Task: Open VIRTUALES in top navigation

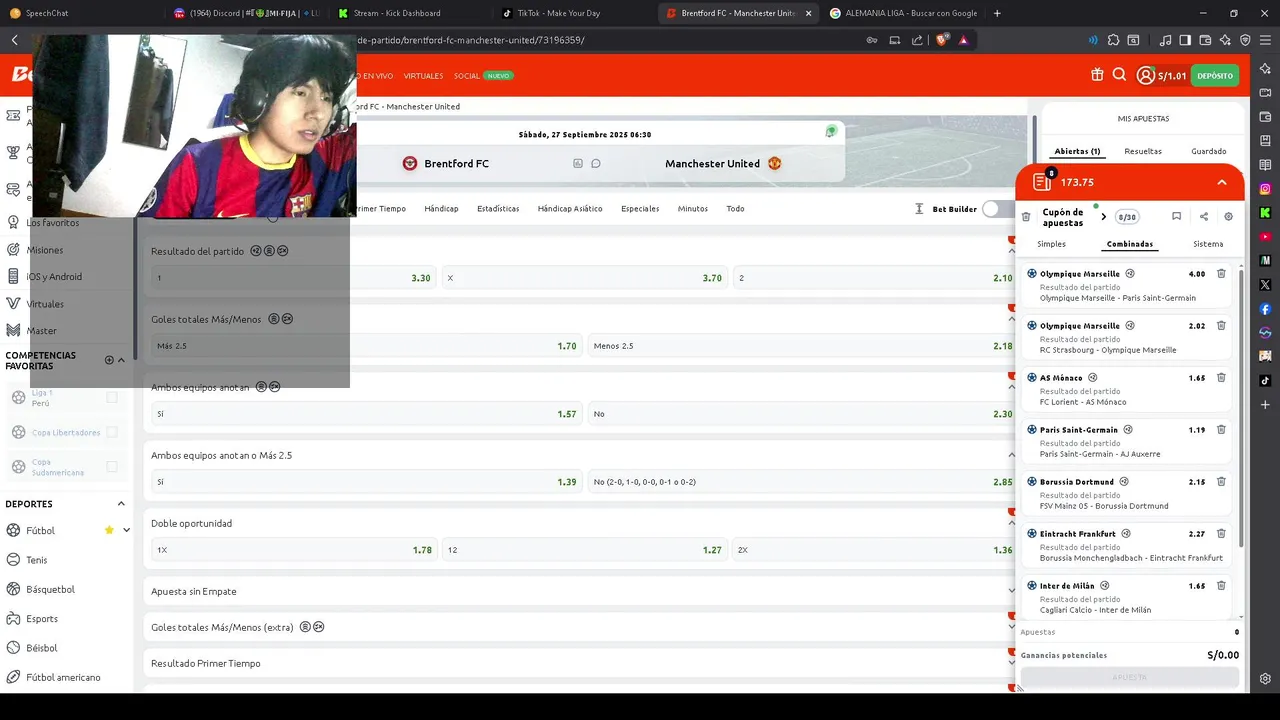Action: pyautogui.click(x=423, y=76)
